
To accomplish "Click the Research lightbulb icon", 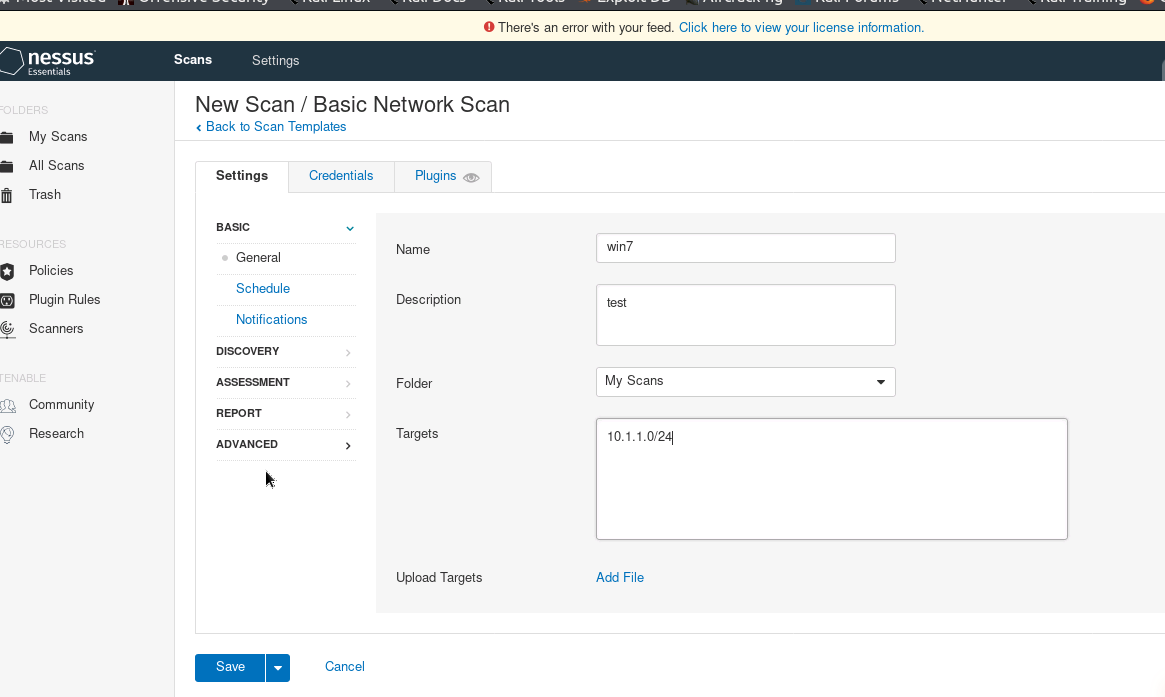I will [x=7, y=435].
